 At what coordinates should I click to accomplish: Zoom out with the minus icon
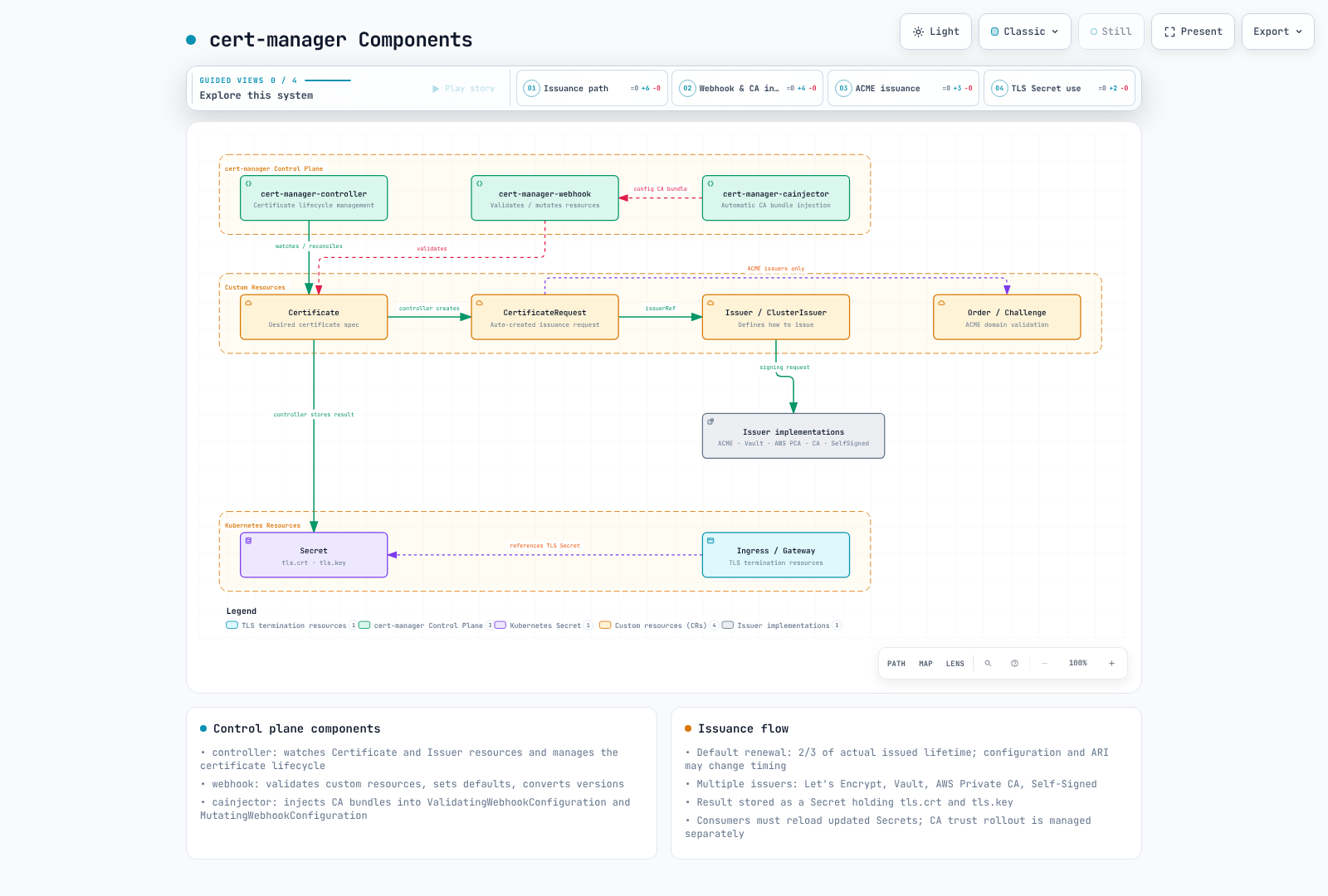[x=1044, y=664]
